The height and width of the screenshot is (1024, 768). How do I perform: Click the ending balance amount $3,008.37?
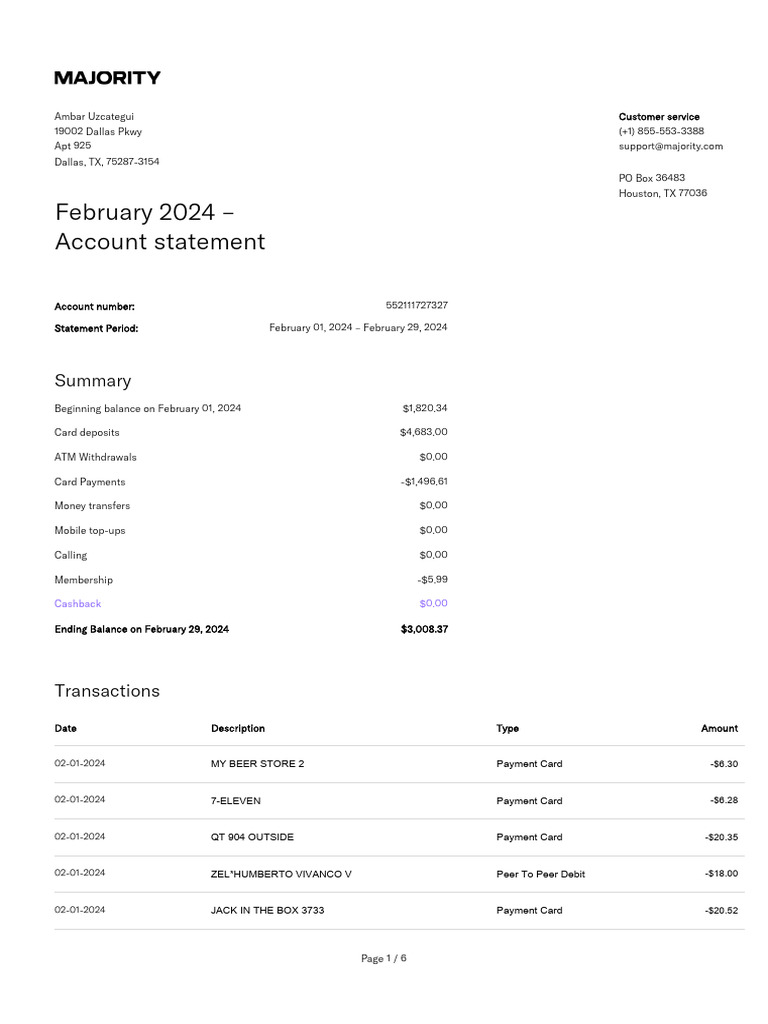click(x=424, y=629)
